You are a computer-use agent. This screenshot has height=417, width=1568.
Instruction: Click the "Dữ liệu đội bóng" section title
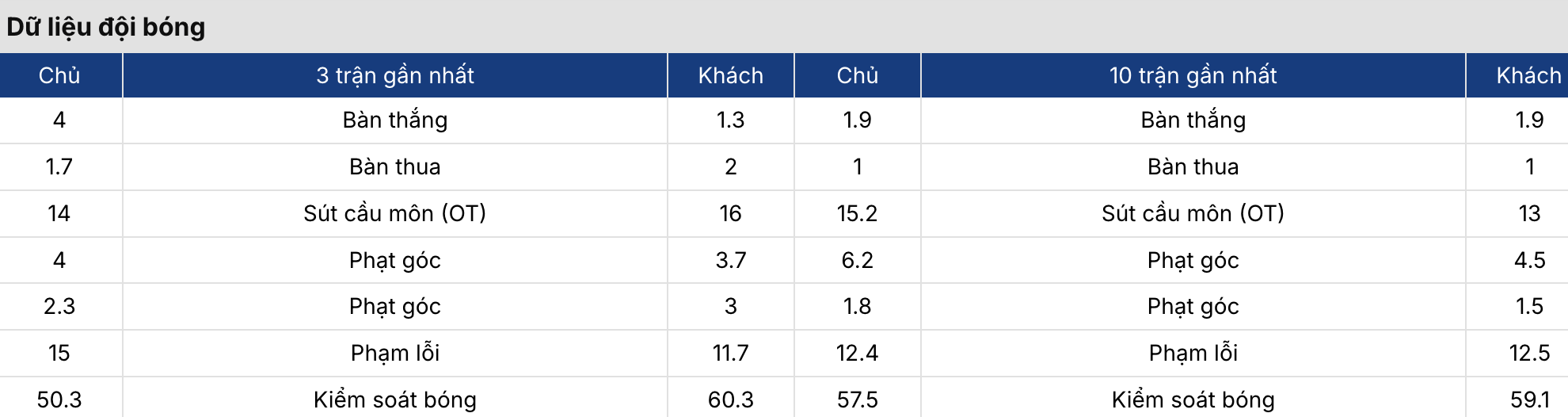(x=106, y=27)
